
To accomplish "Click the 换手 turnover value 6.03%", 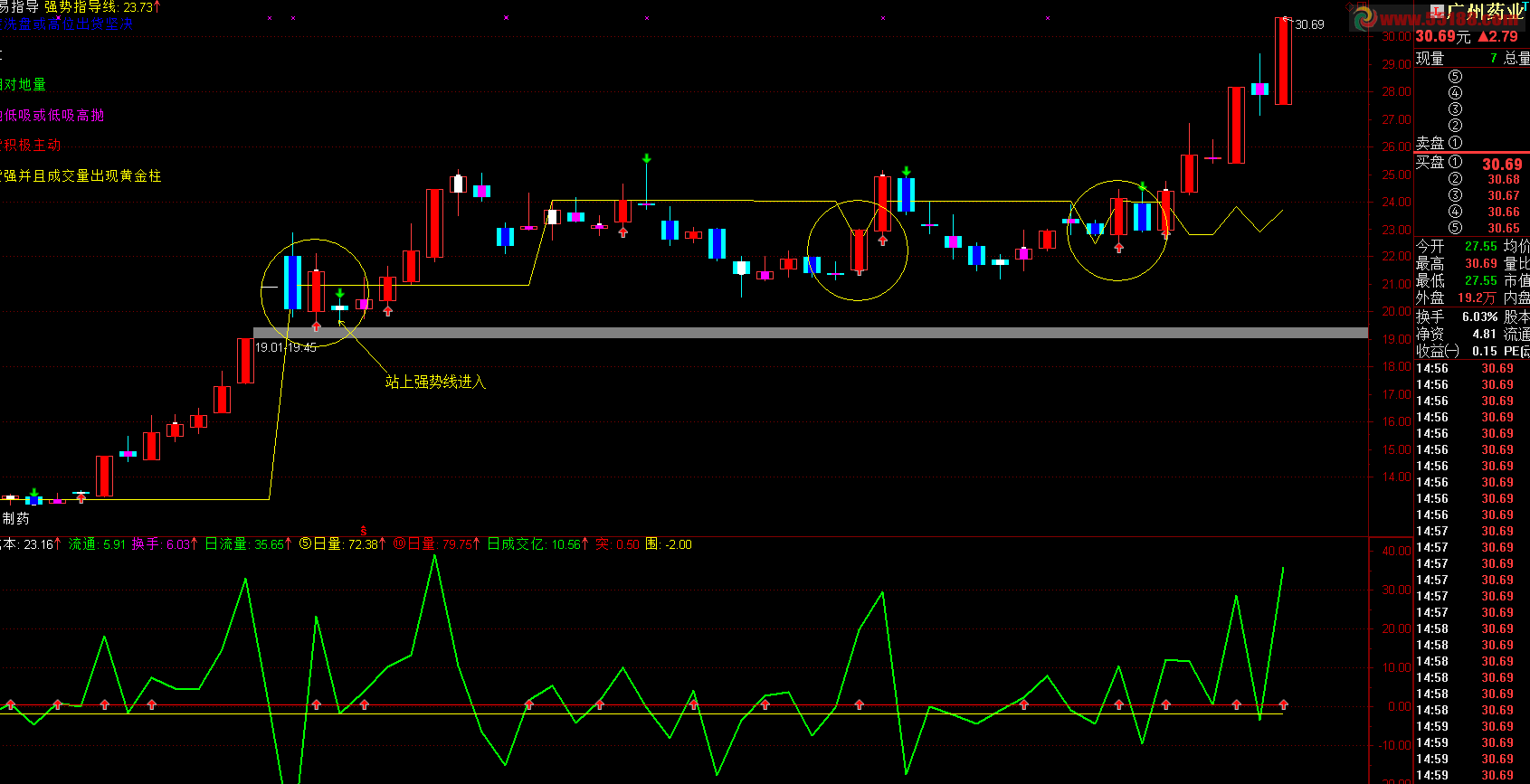I will (x=1479, y=317).
